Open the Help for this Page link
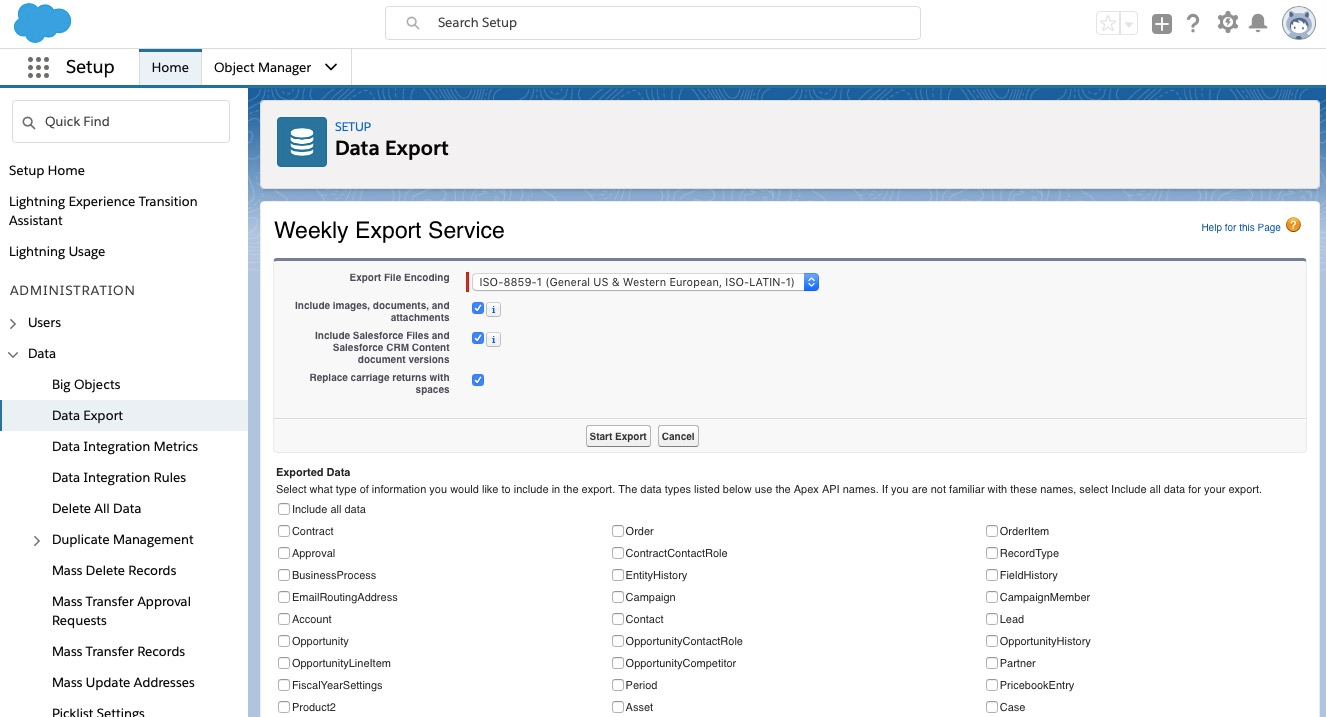Image resolution: width=1326 pixels, height=717 pixels. [x=1241, y=228]
